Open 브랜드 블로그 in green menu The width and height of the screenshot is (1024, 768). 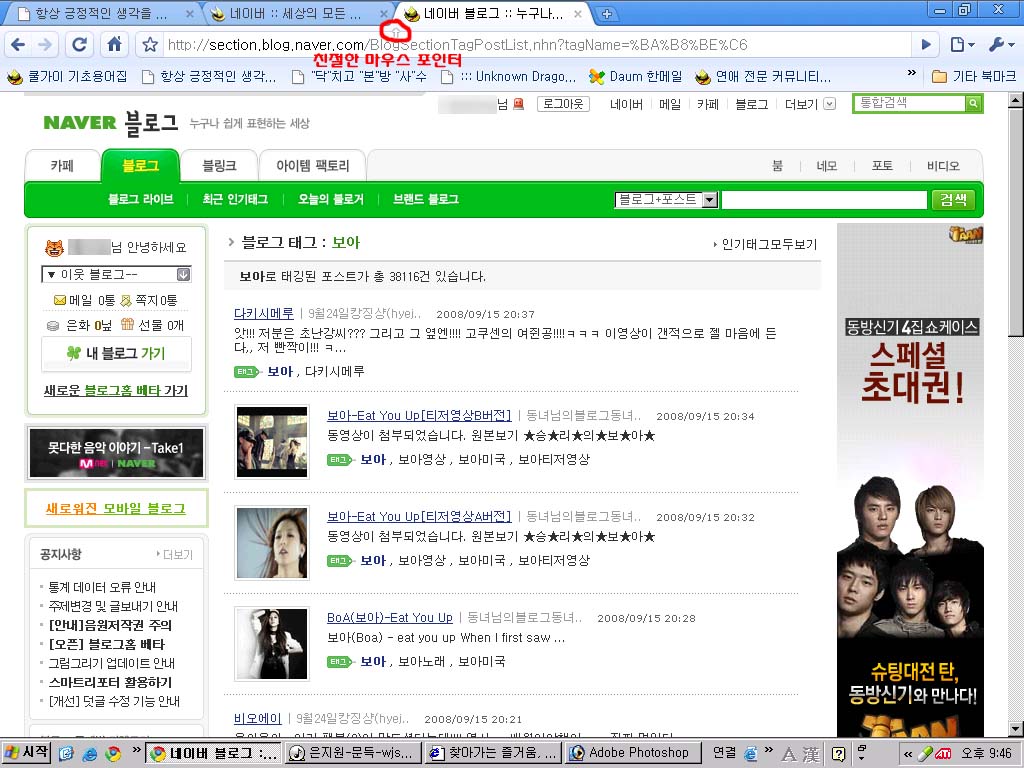click(x=426, y=199)
